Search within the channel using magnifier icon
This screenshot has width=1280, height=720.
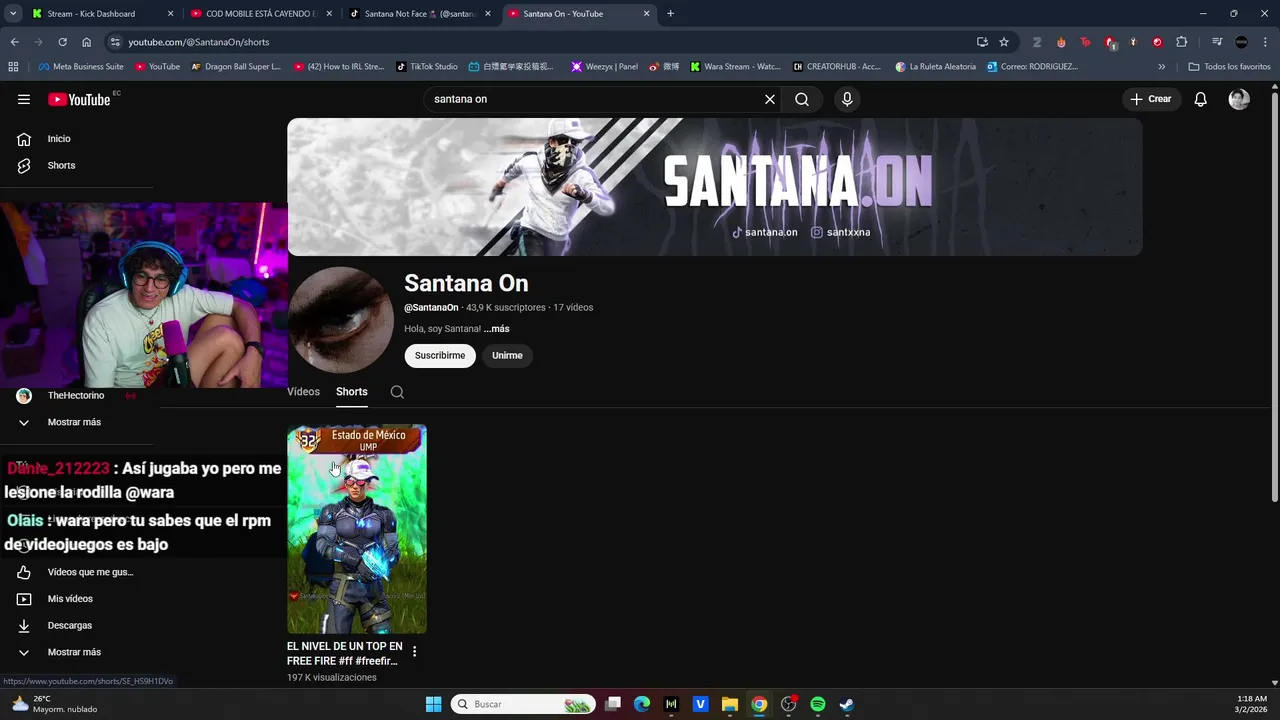click(x=397, y=392)
